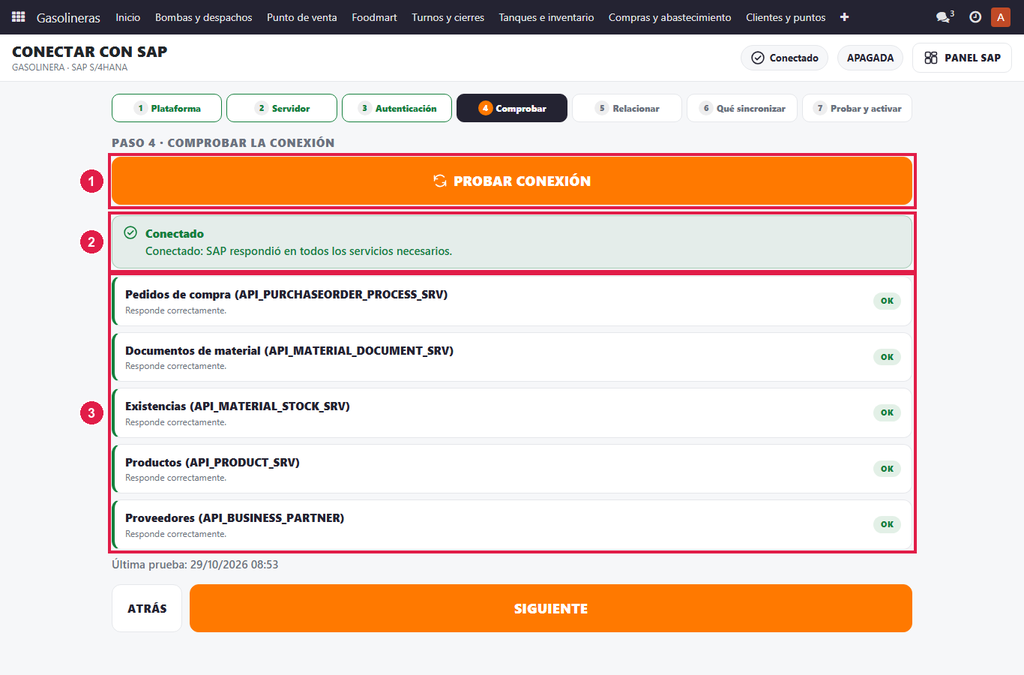Click the refresh icon on Probar Conexión
The image size is (1024, 675).
(440, 181)
